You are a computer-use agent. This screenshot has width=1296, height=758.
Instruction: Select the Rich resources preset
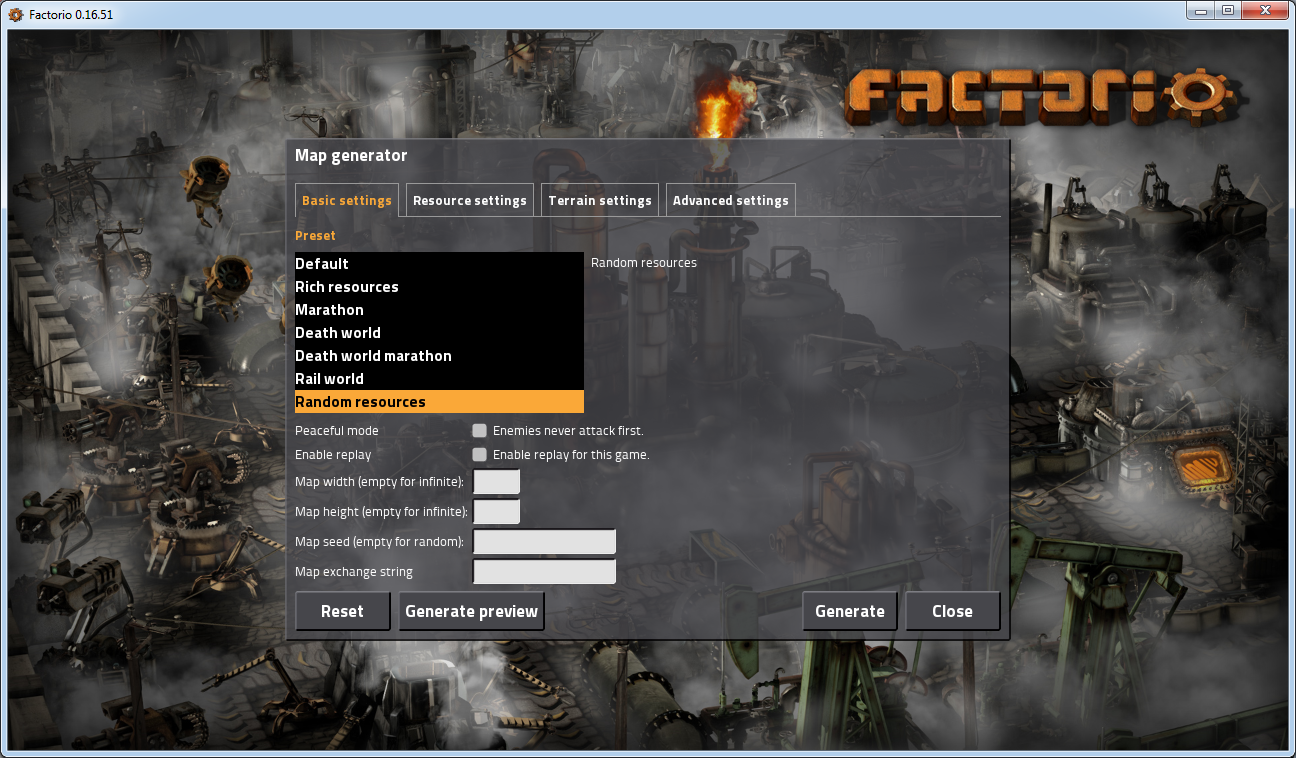[439, 287]
